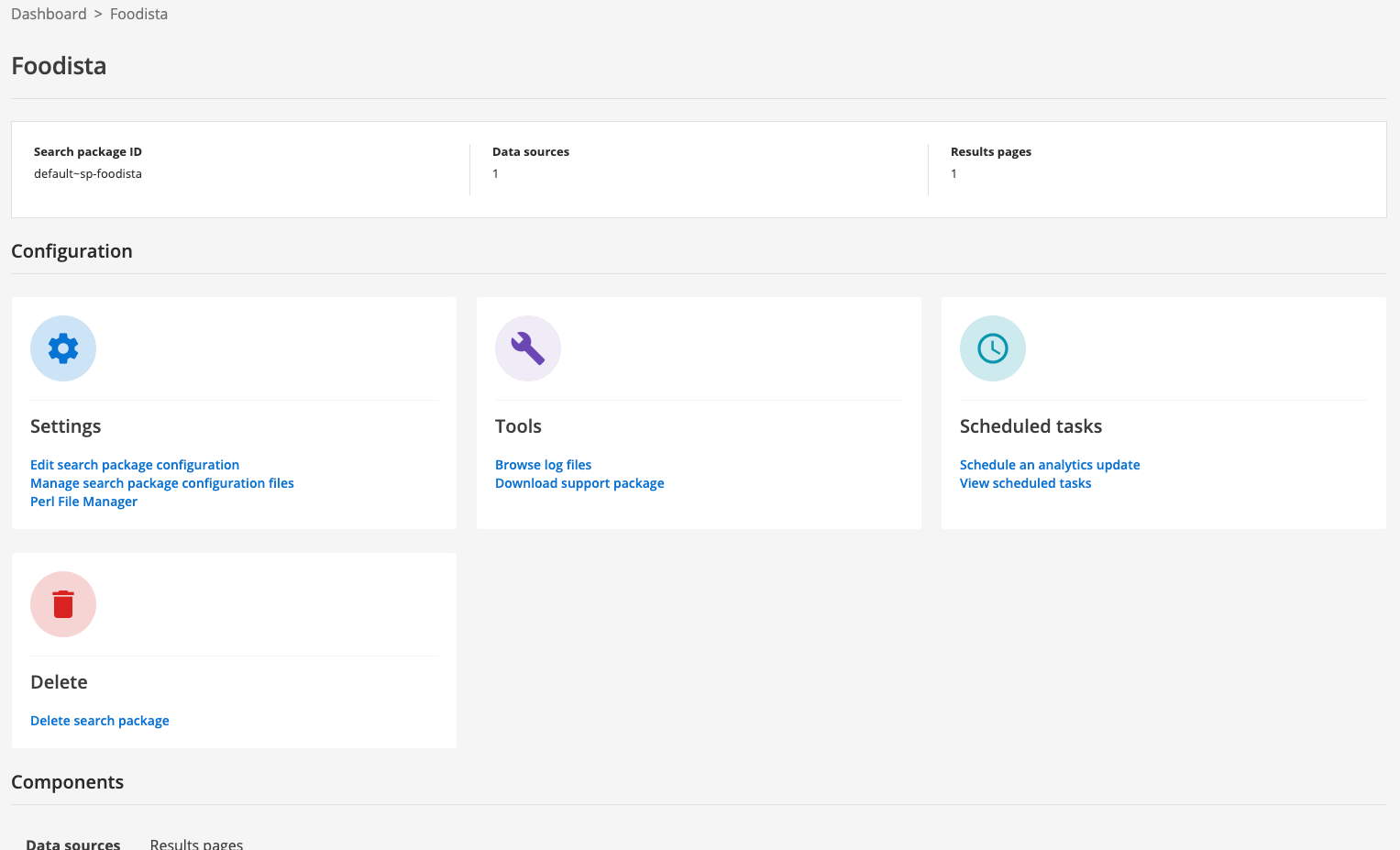Switch to the Data sources tab
This screenshot has height=850, width=1400.
(x=72, y=842)
